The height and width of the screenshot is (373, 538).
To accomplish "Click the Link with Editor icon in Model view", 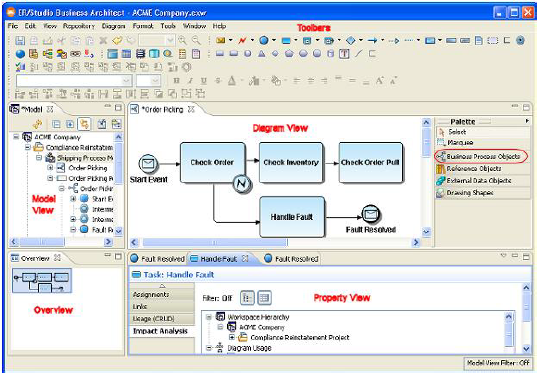I will [x=84, y=124].
